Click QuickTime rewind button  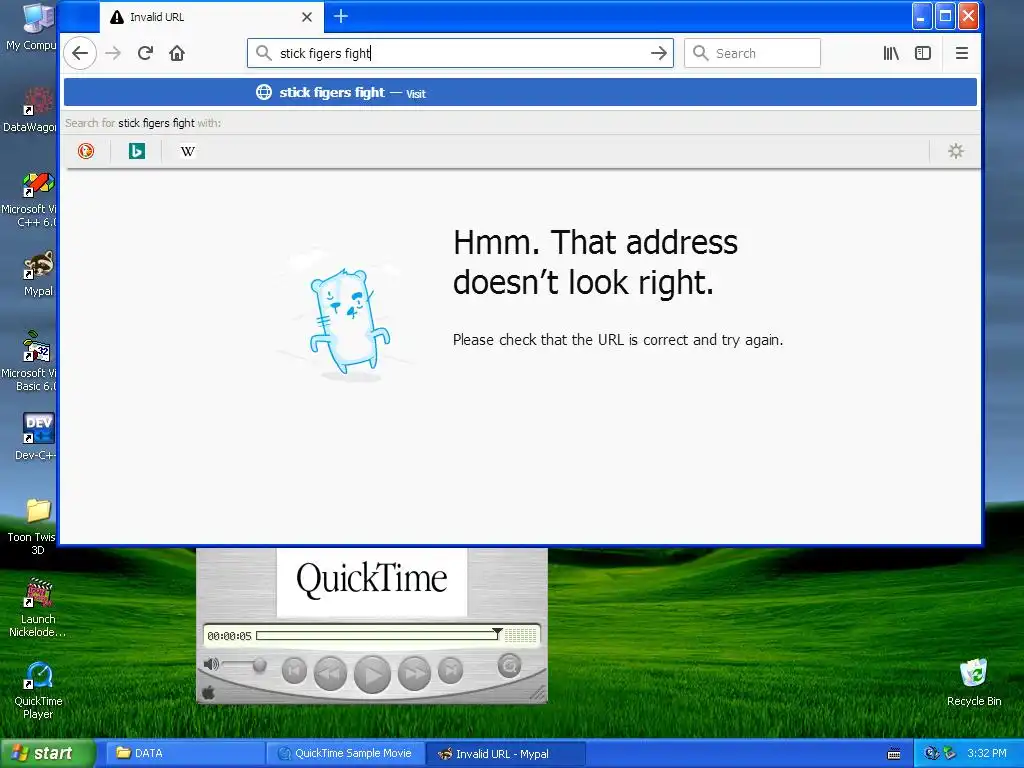pyautogui.click(x=330, y=673)
